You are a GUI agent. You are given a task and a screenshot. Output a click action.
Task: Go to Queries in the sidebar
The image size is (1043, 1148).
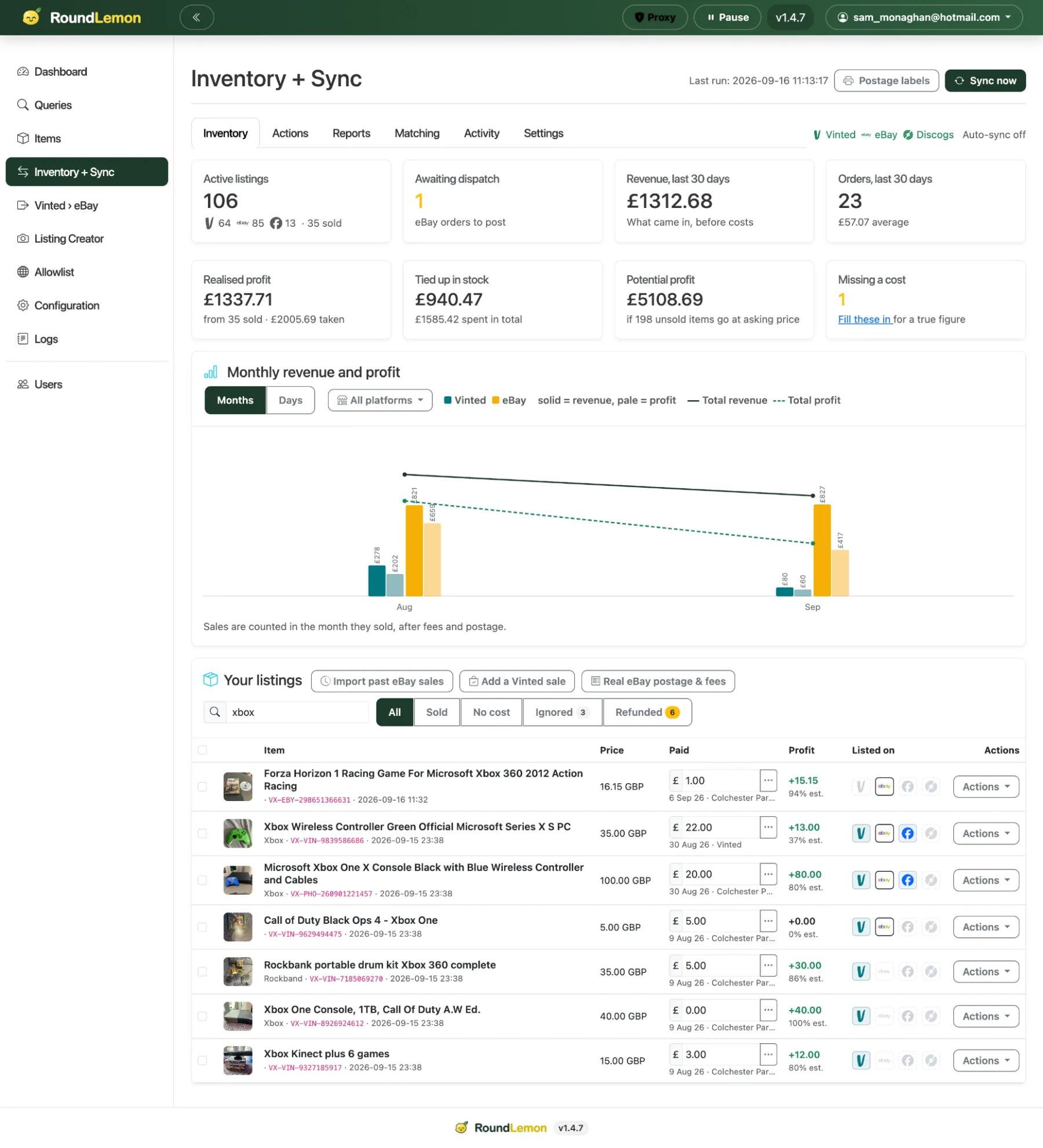tap(87, 105)
